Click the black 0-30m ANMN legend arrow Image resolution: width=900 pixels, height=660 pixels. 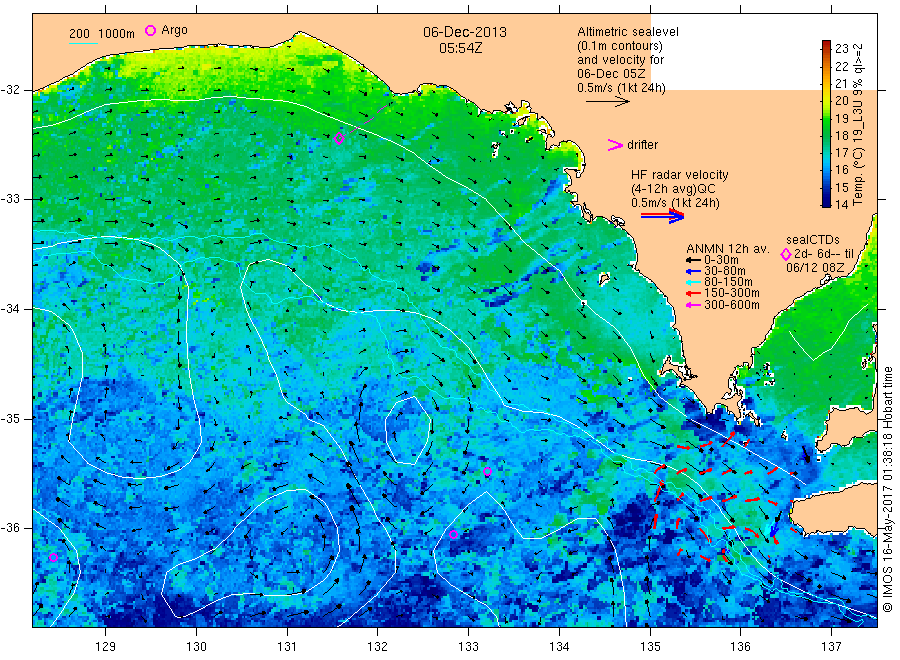click(693, 260)
